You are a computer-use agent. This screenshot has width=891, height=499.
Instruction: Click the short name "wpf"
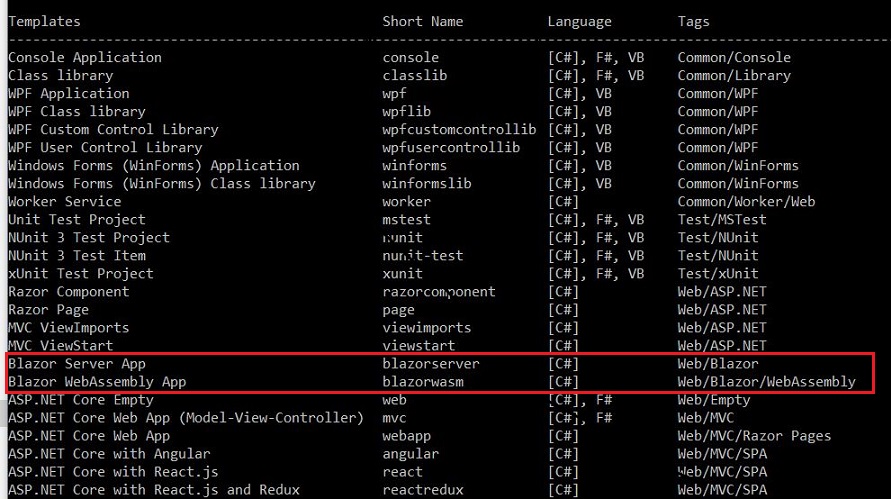pos(394,94)
